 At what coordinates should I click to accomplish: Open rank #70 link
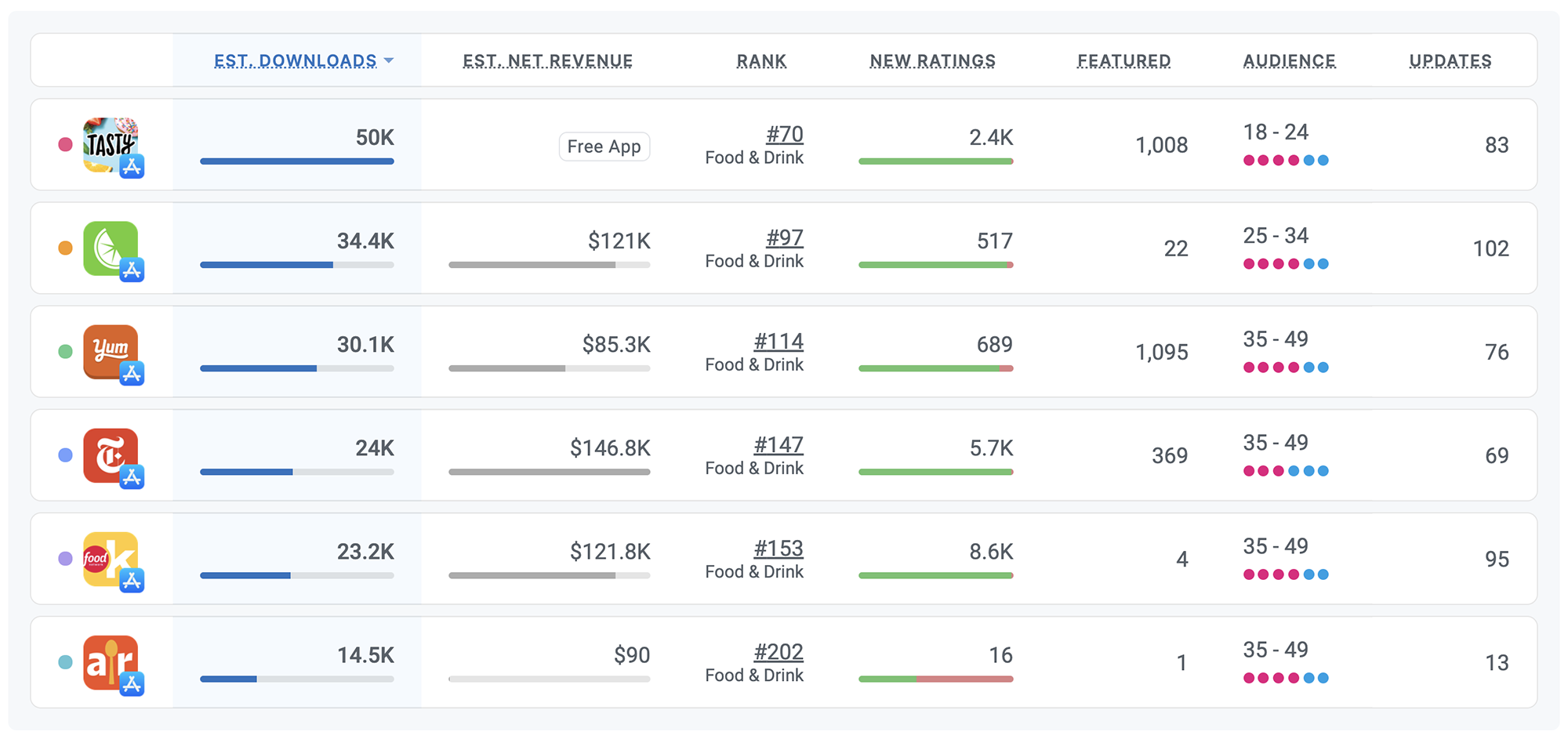point(785,134)
